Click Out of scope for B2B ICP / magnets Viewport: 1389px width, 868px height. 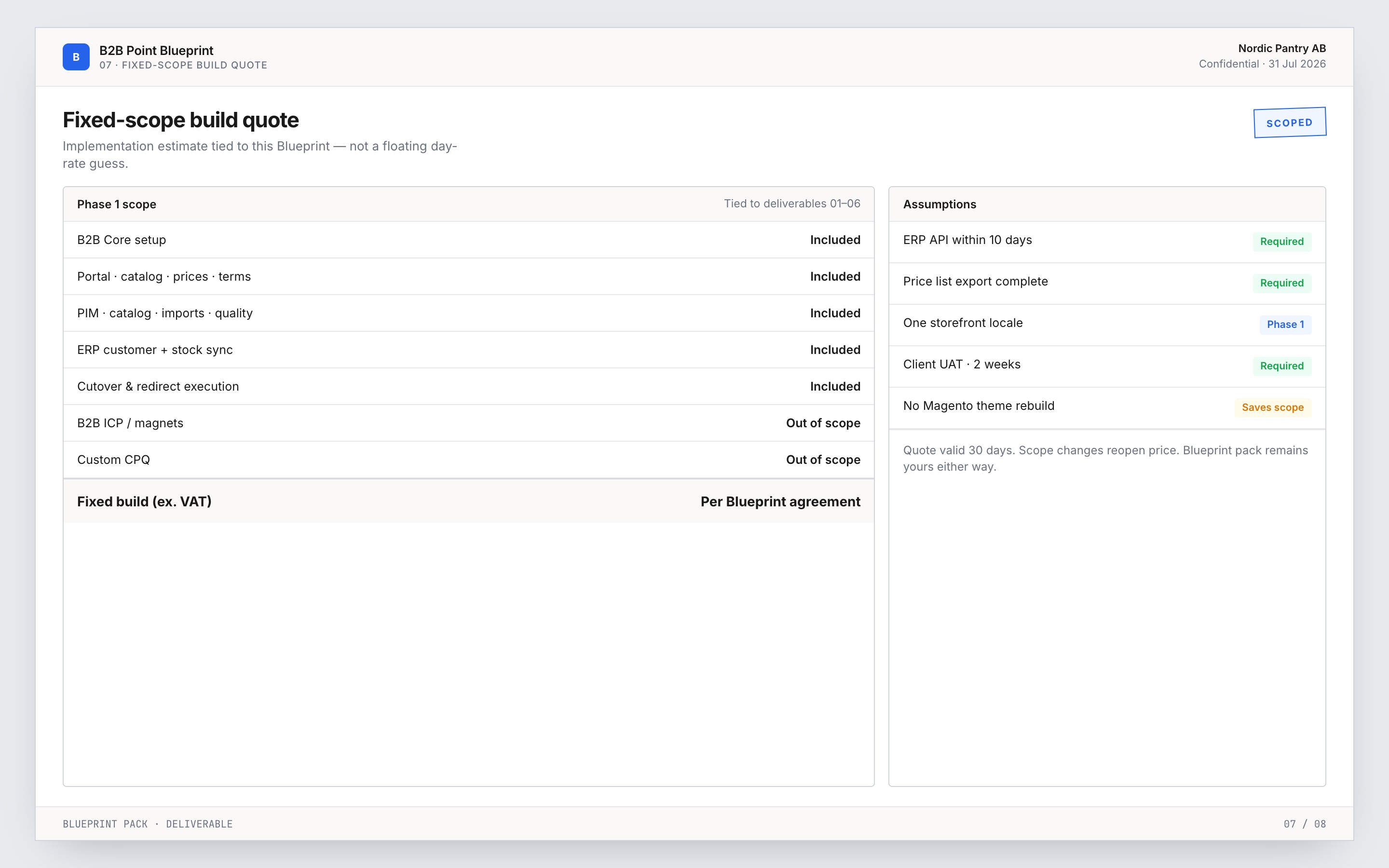pos(822,423)
